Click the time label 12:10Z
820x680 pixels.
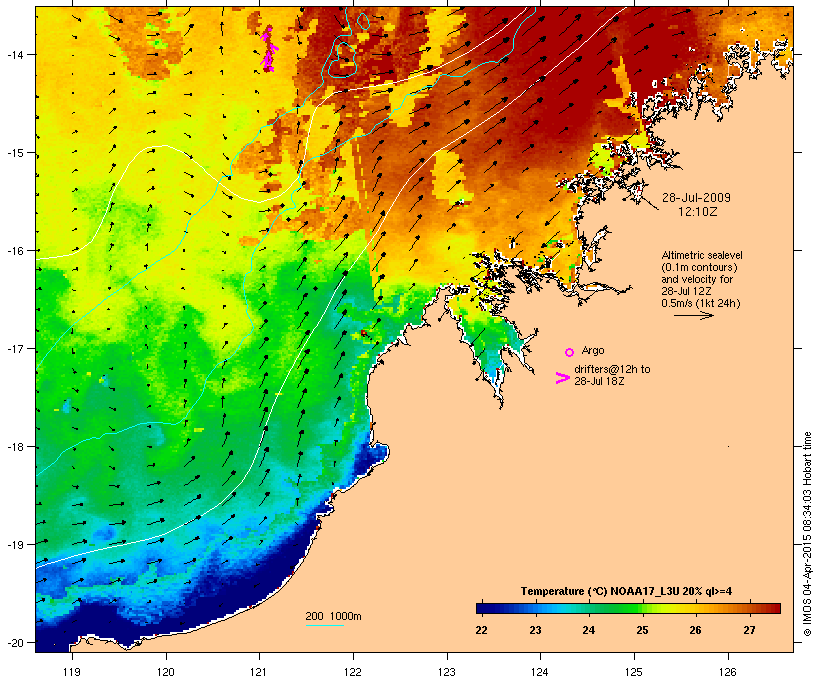click(697, 212)
